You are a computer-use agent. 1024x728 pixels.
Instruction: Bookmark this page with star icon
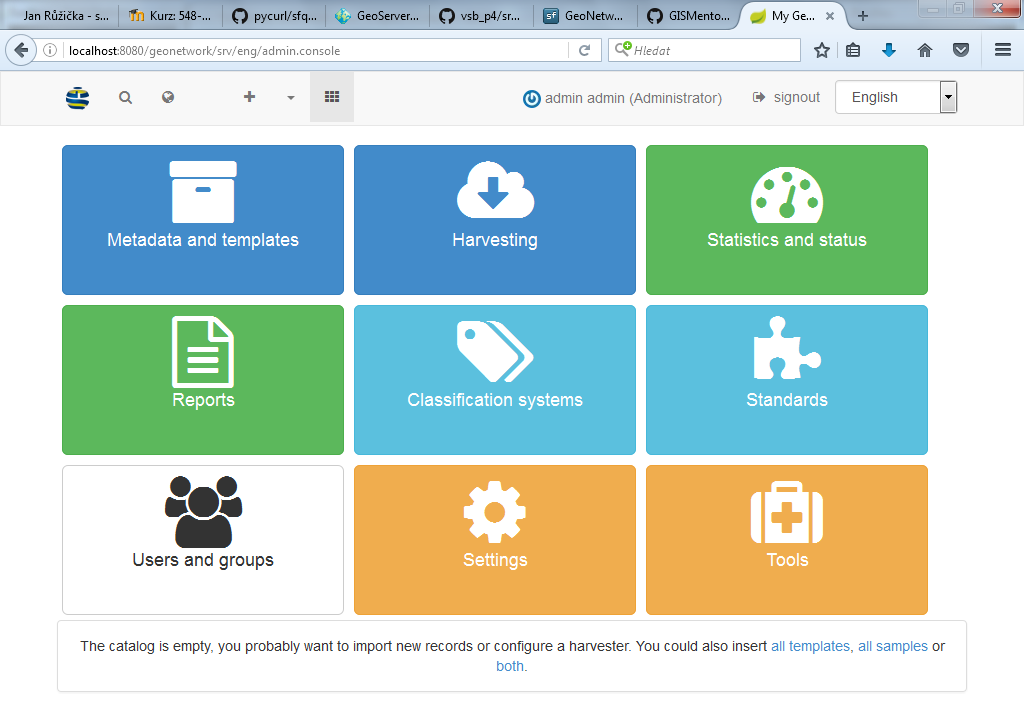(x=822, y=50)
